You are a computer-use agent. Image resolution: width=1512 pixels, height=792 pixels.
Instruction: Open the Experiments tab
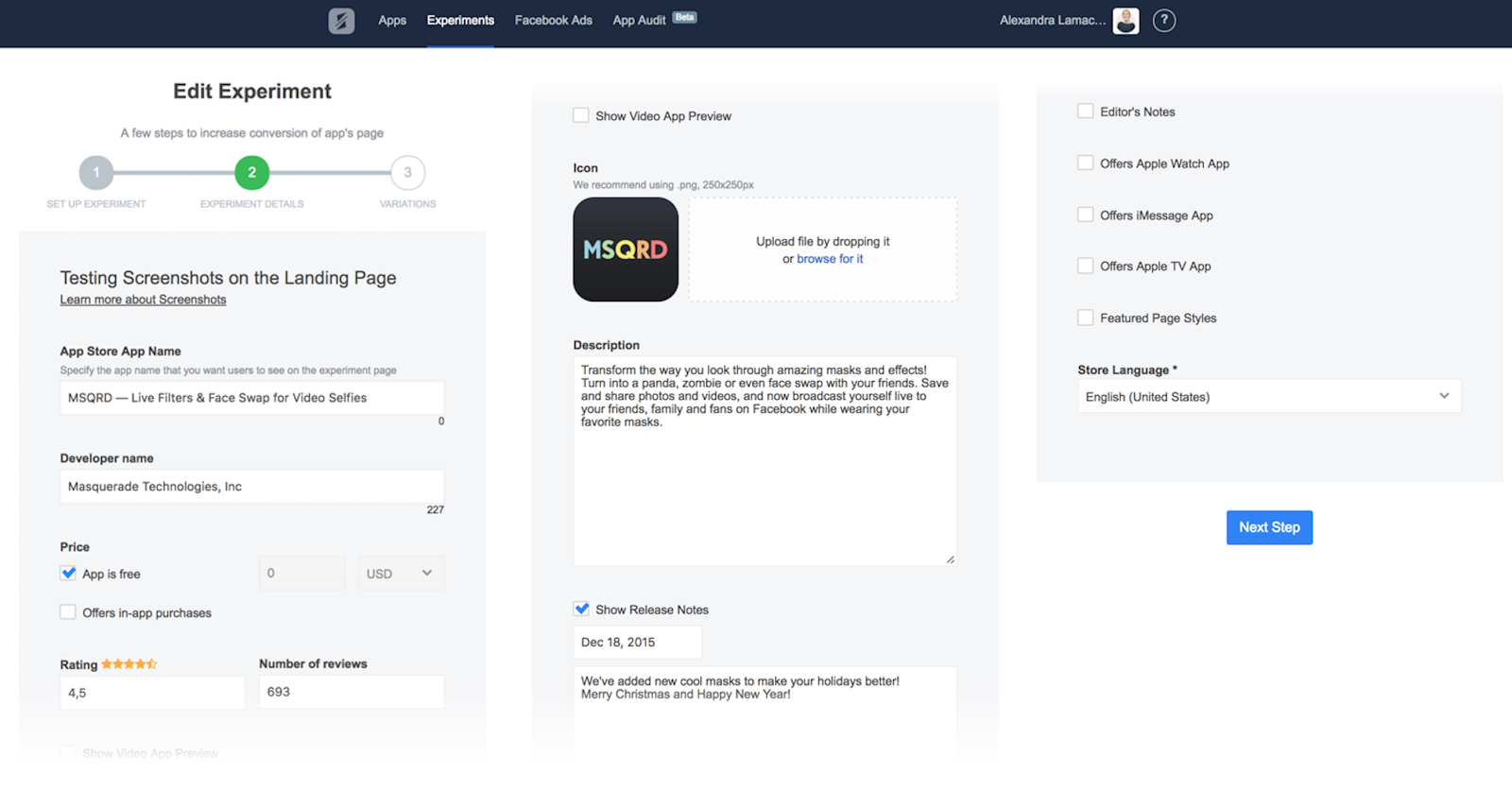coord(460,21)
